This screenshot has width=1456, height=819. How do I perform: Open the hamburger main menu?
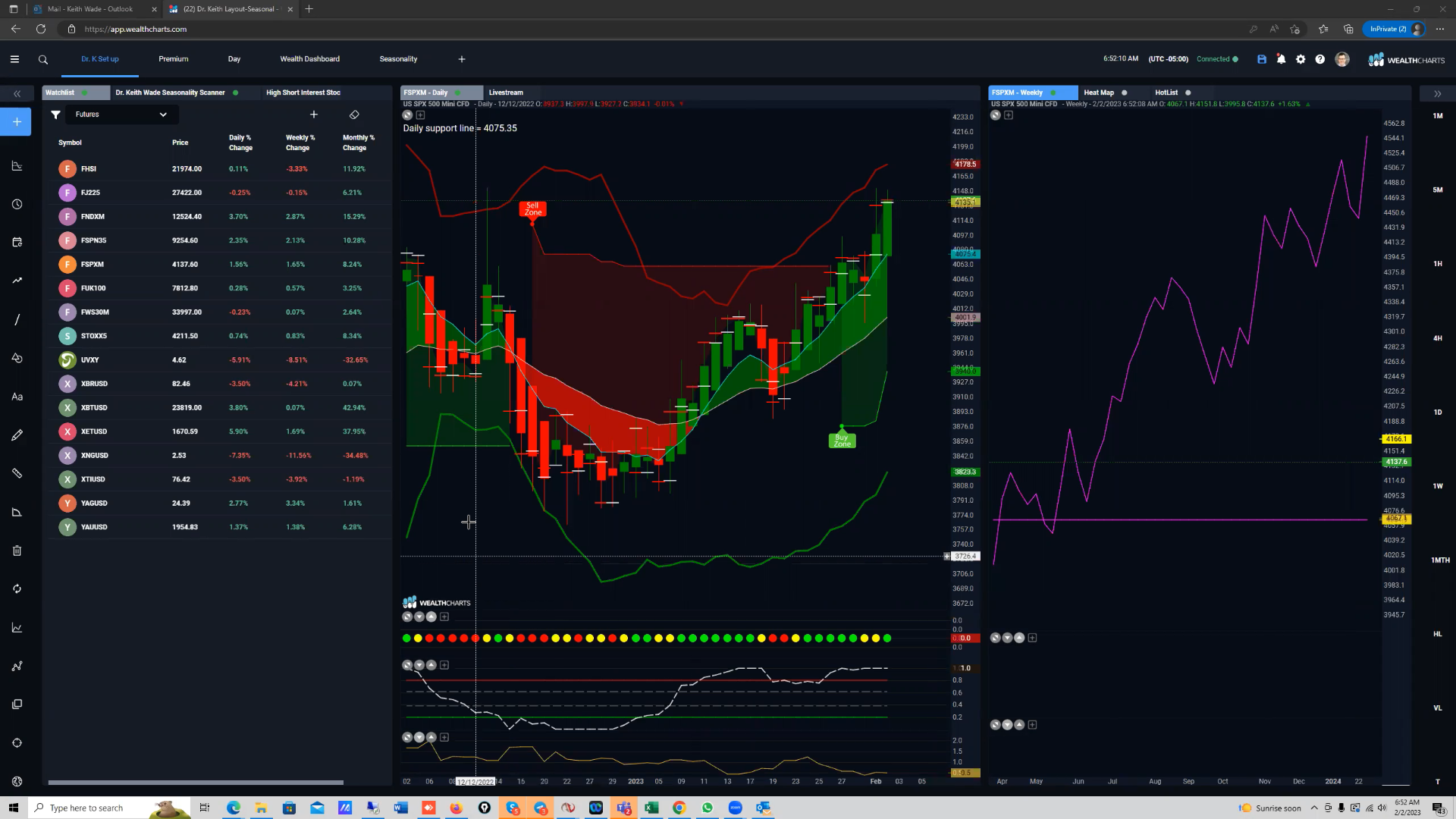tap(14, 59)
